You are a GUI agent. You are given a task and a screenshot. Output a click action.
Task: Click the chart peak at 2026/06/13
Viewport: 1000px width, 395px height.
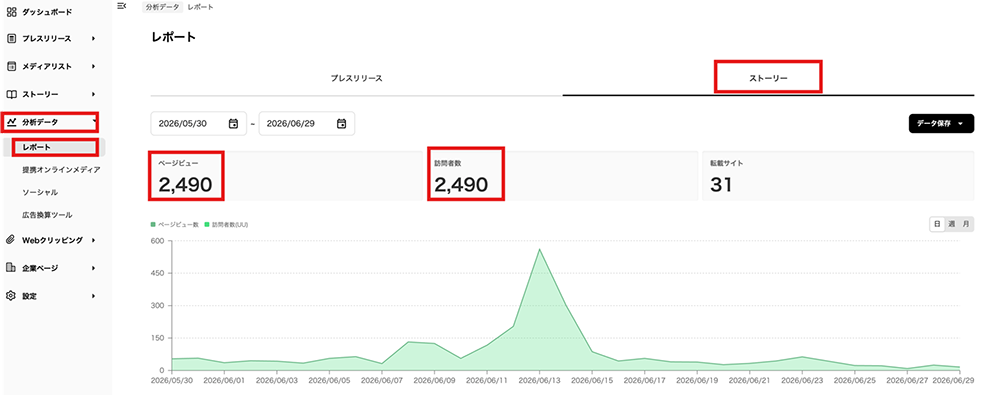540,249
